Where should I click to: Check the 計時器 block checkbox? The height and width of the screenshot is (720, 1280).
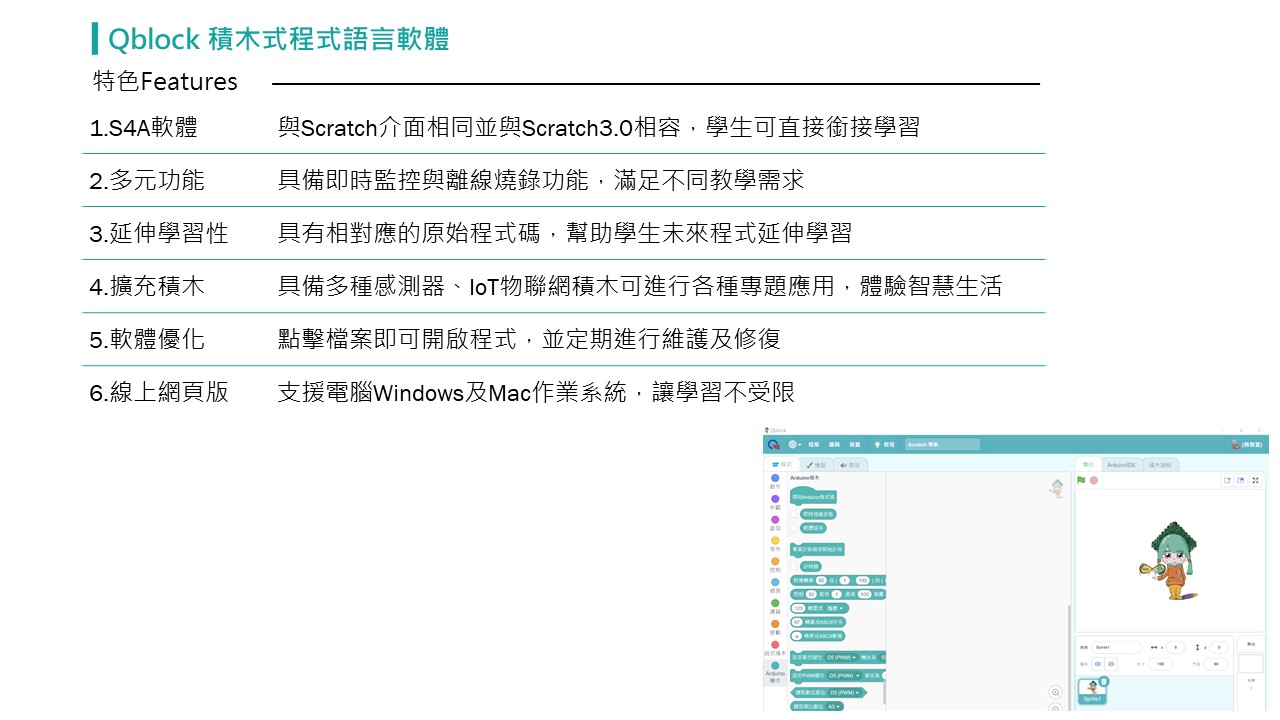pyautogui.click(x=795, y=566)
